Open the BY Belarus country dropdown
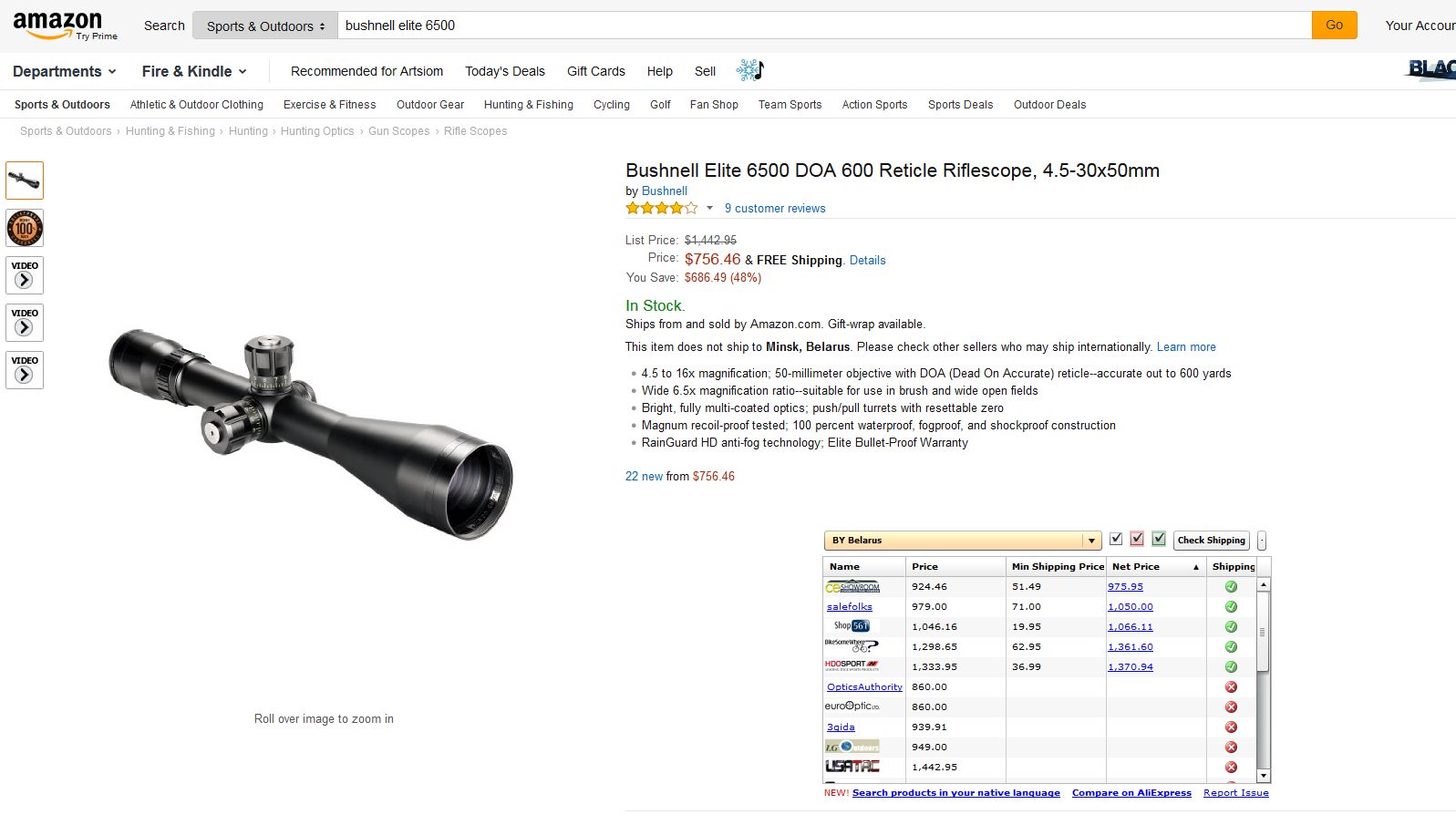 tap(963, 541)
